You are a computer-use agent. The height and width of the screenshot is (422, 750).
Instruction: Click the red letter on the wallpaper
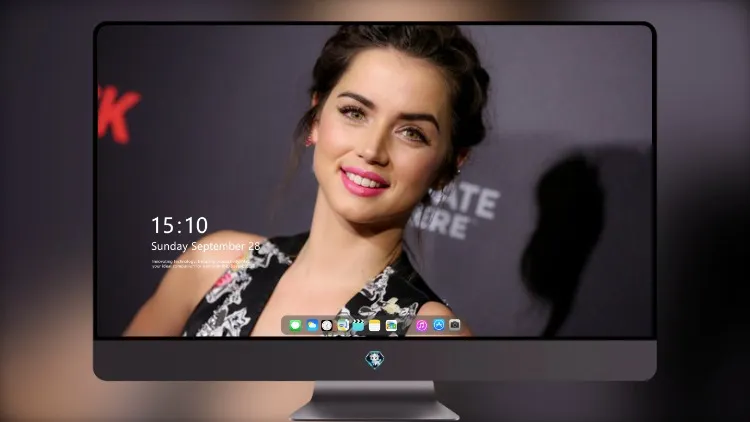click(x=118, y=115)
